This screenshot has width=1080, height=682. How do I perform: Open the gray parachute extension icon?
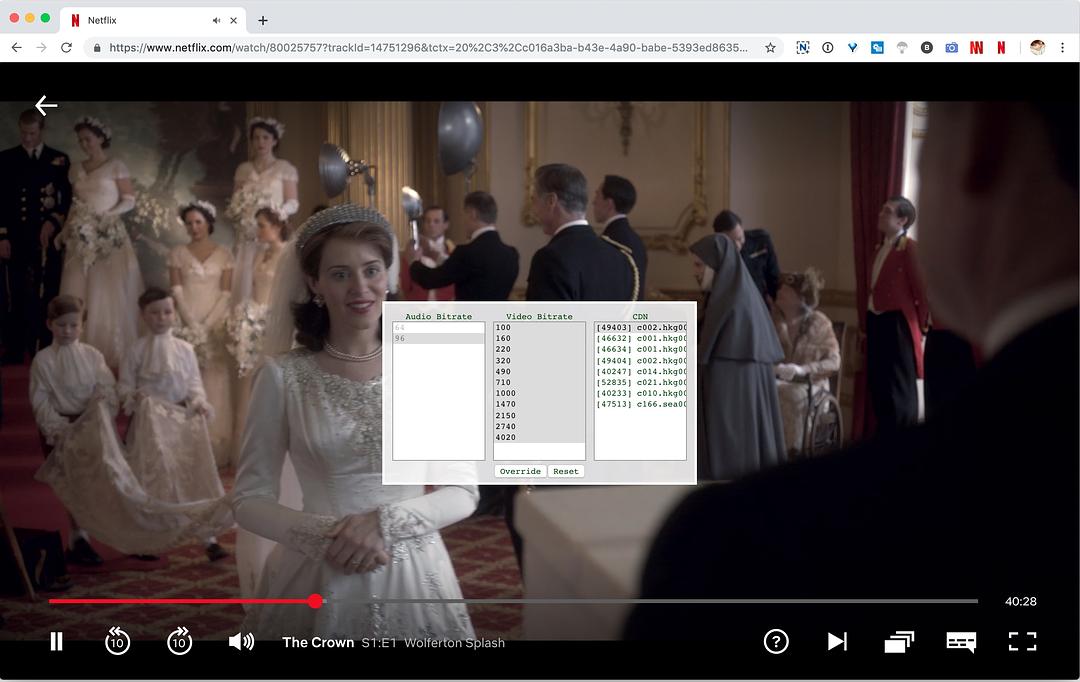(x=902, y=48)
